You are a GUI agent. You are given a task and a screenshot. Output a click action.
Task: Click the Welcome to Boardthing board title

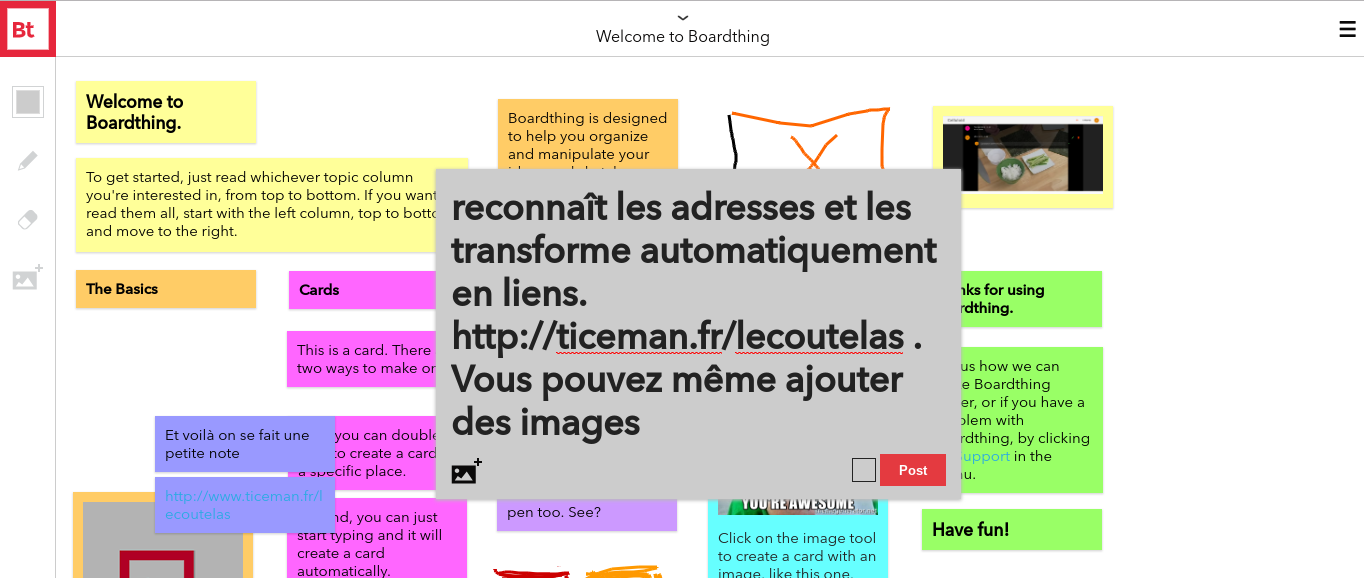tap(683, 37)
